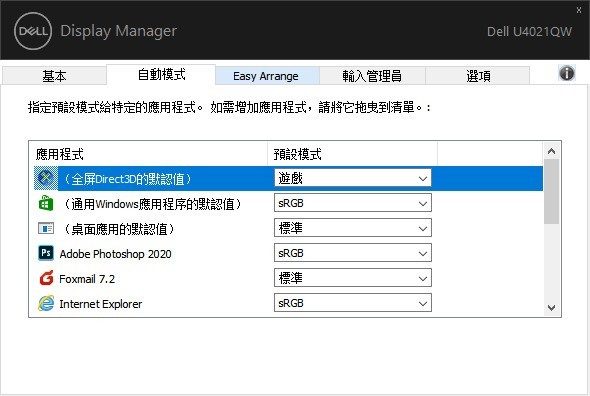This screenshot has height=396, width=590.
Task: Open the 標準 dropdown for 桌面應用的默認值
Action: (353, 228)
